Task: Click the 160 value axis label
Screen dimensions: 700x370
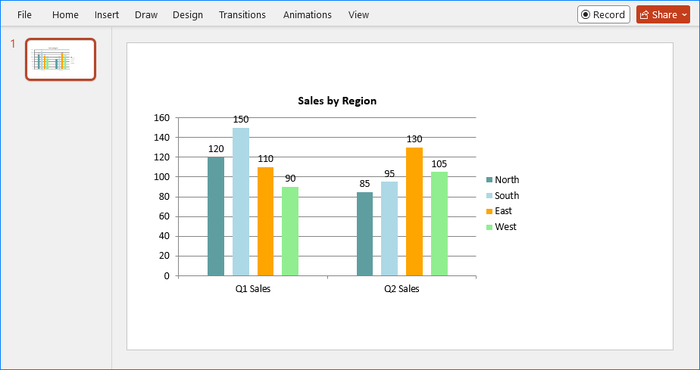Action: coord(162,118)
